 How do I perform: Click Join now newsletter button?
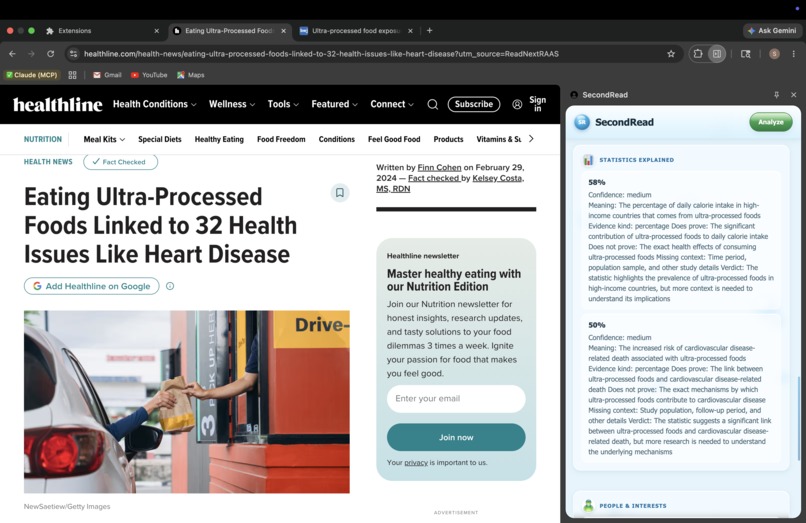click(456, 437)
